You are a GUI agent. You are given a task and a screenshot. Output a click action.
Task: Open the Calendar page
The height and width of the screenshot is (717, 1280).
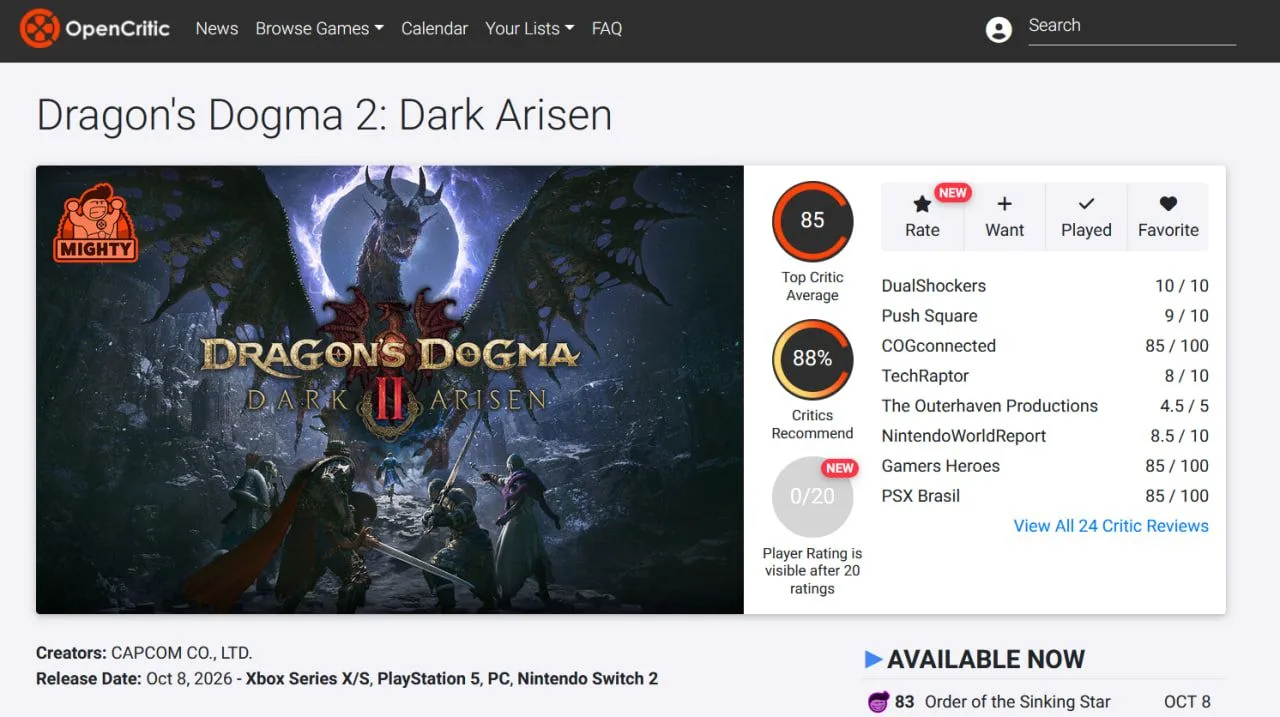[x=434, y=29]
